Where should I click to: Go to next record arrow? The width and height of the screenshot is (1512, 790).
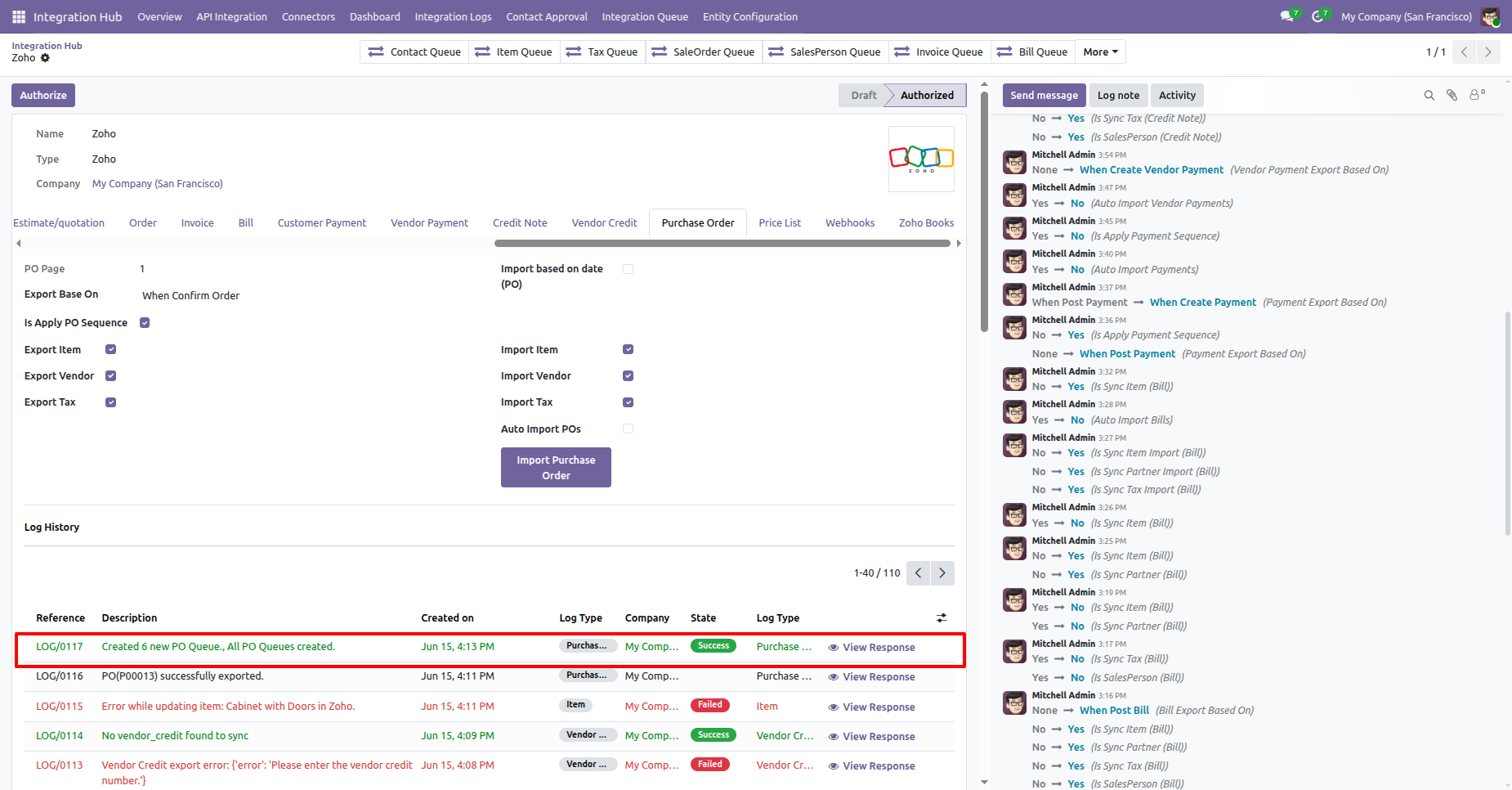coord(1488,52)
